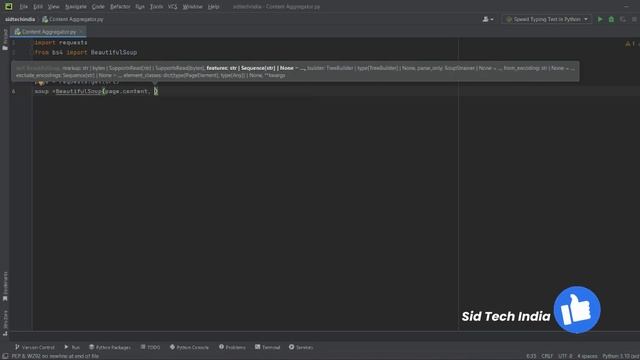Open the View menu
Image resolution: width=640 pixels, height=360 pixels.
53,7
